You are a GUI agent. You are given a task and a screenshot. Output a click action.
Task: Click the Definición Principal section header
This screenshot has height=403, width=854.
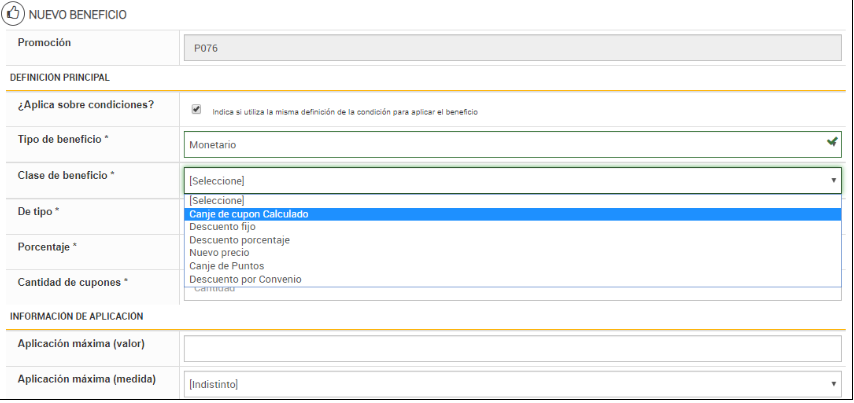pyautogui.click(x=60, y=77)
